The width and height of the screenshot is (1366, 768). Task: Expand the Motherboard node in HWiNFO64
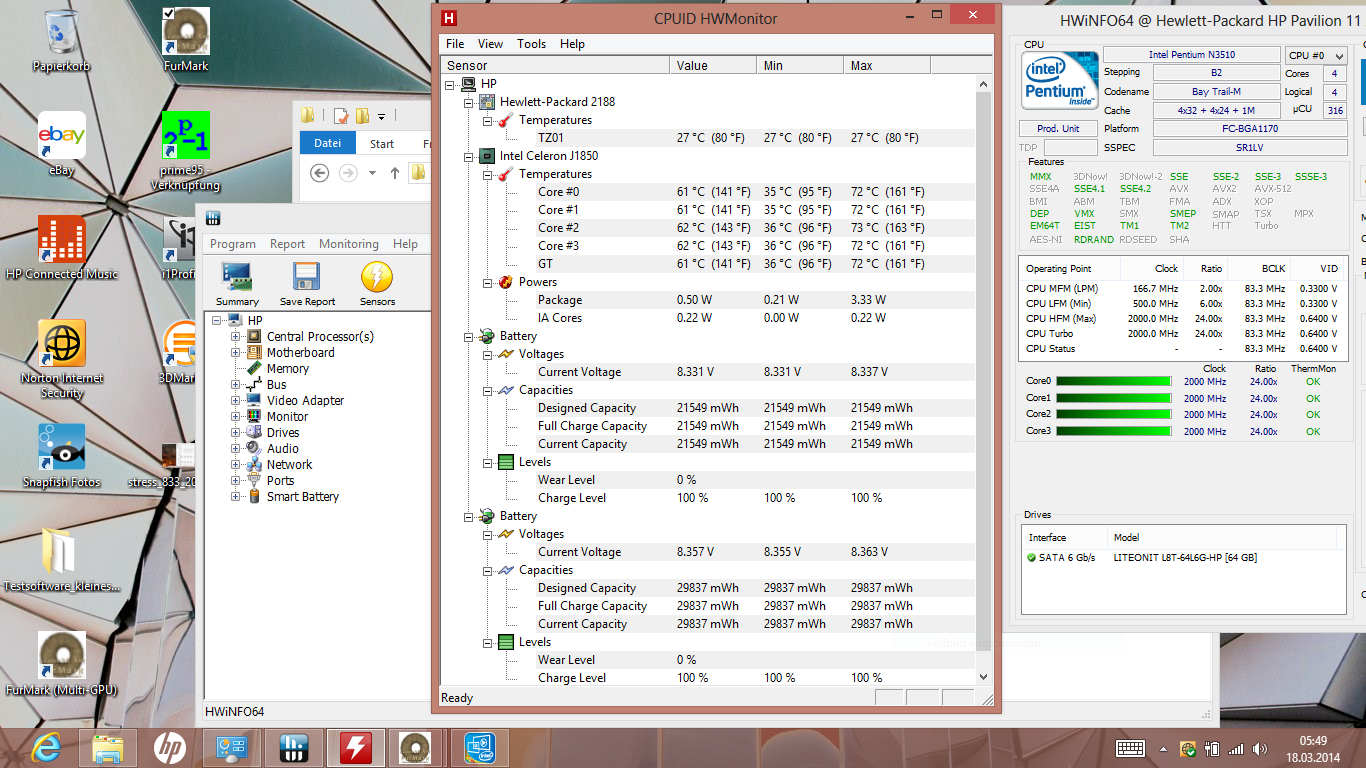(x=236, y=353)
